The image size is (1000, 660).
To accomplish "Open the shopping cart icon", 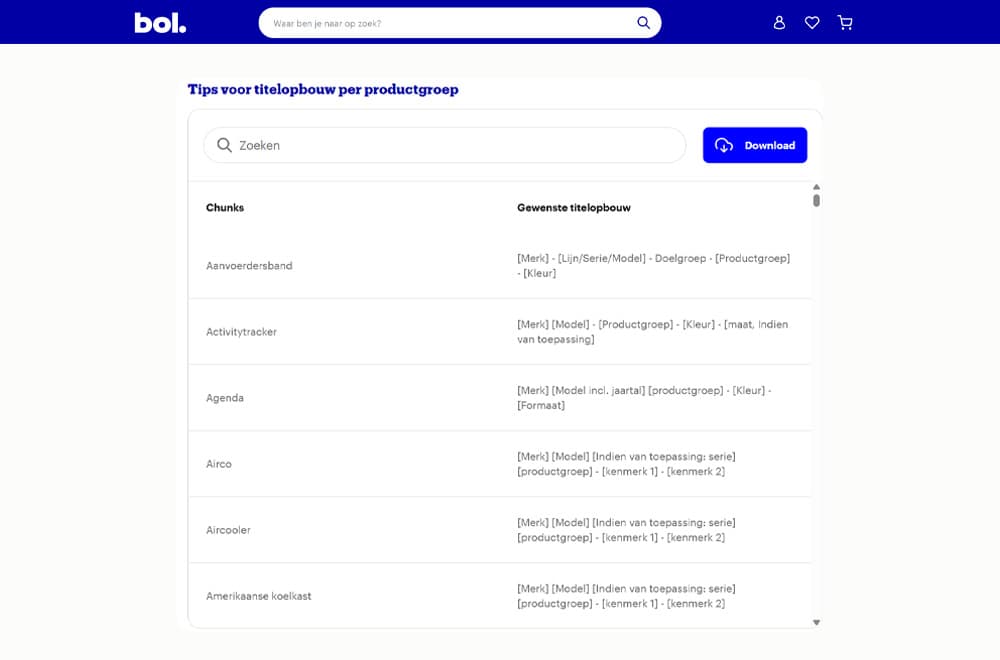I will (845, 23).
